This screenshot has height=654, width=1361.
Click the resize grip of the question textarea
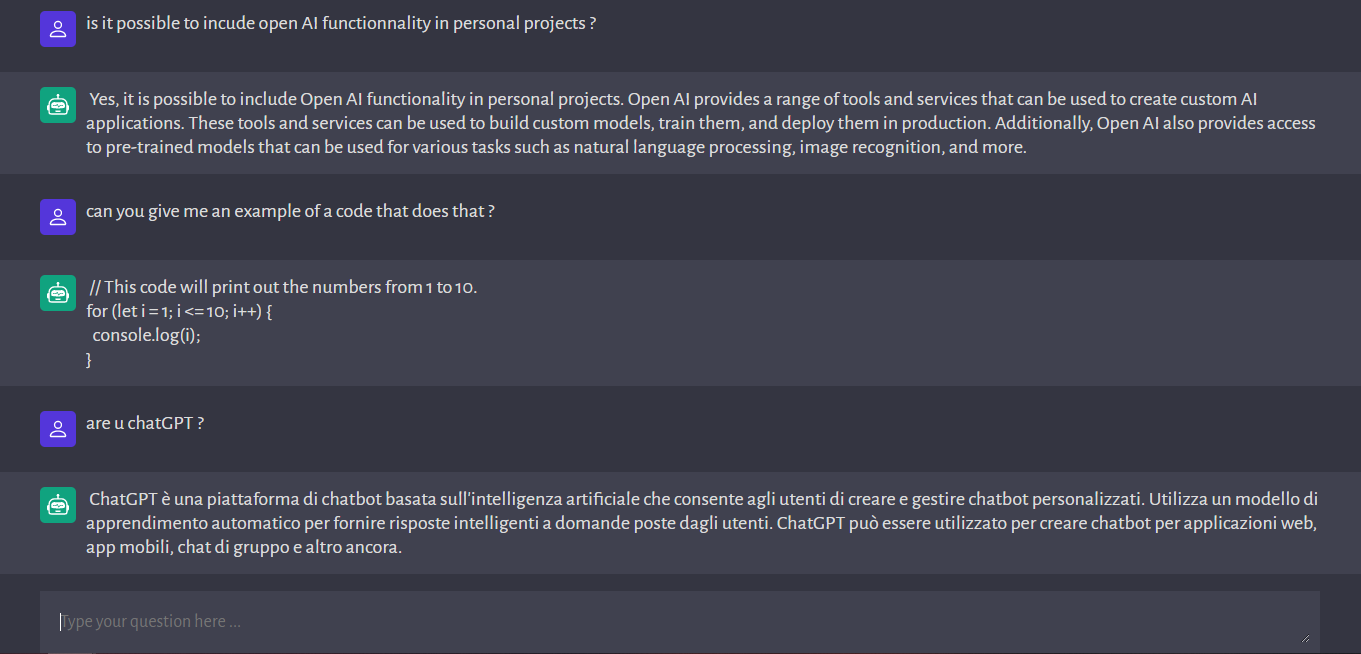pyautogui.click(x=1304, y=638)
